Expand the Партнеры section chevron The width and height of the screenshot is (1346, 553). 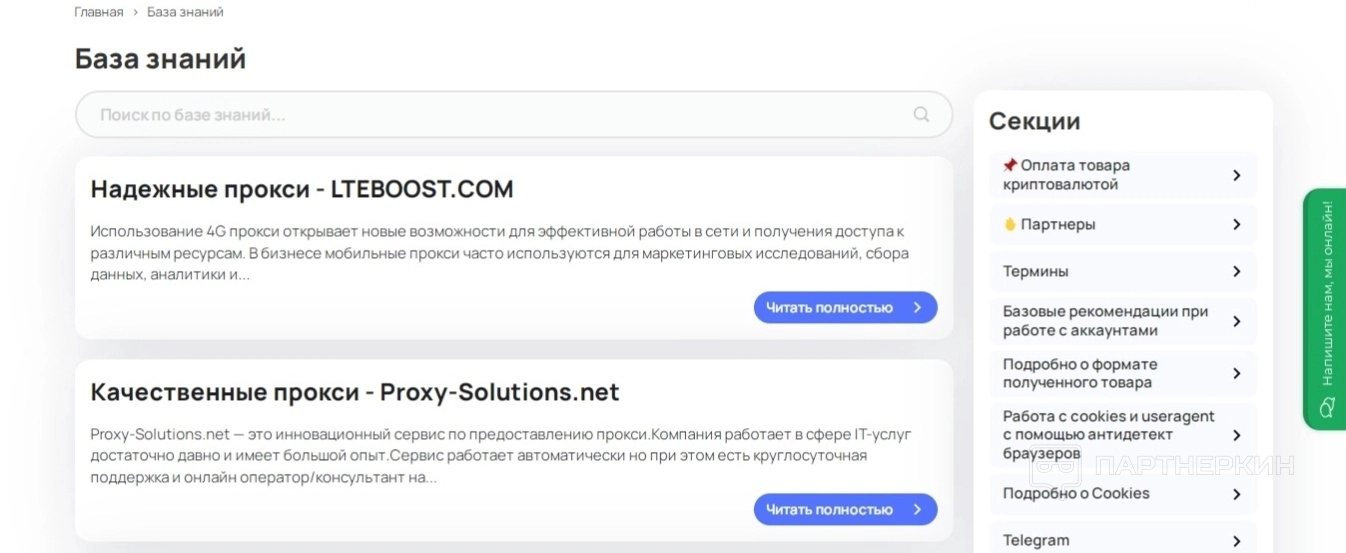[x=1236, y=225]
